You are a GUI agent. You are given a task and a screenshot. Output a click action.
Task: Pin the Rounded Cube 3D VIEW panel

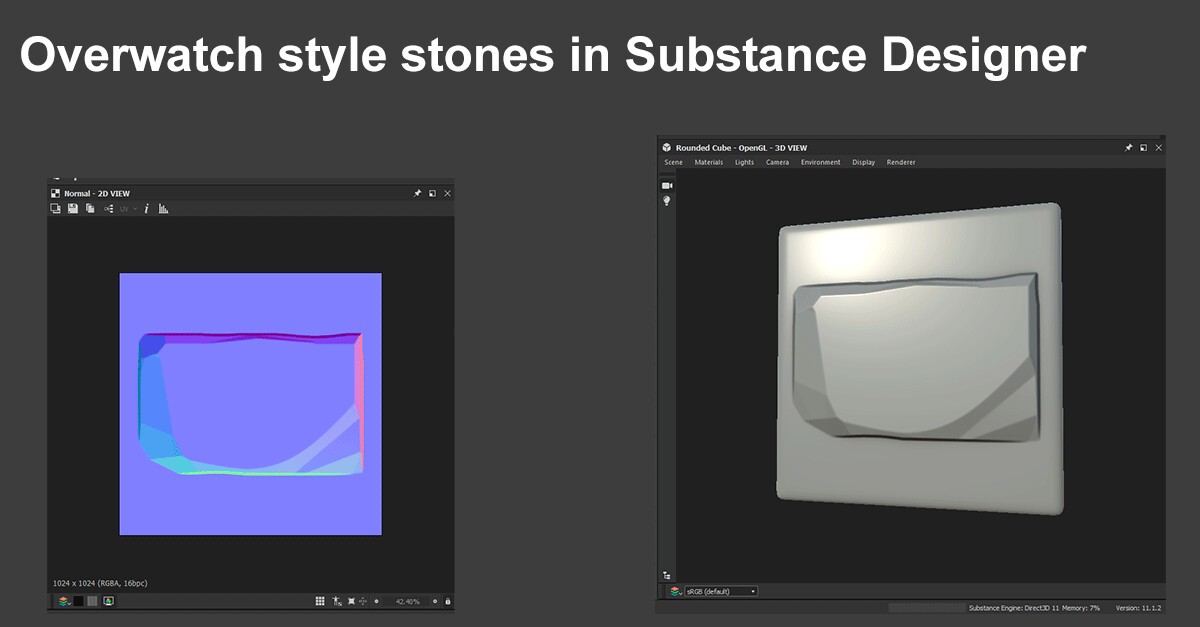click(1130, 147)
